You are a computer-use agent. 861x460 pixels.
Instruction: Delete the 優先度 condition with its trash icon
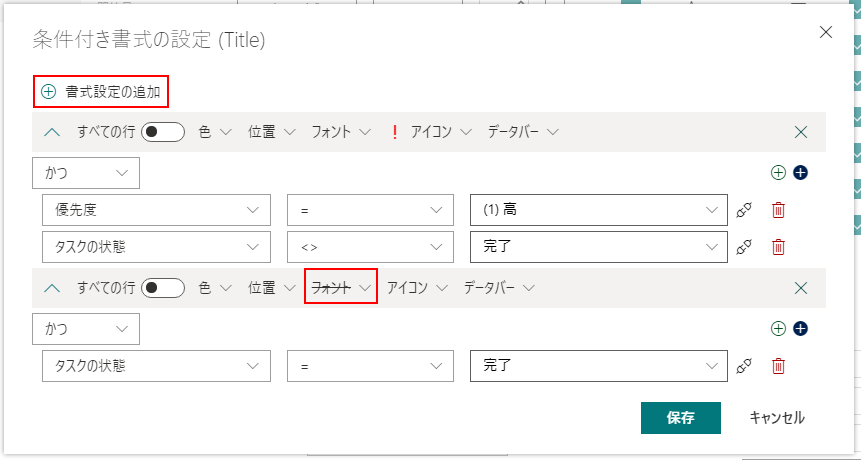tap(778, 210)
